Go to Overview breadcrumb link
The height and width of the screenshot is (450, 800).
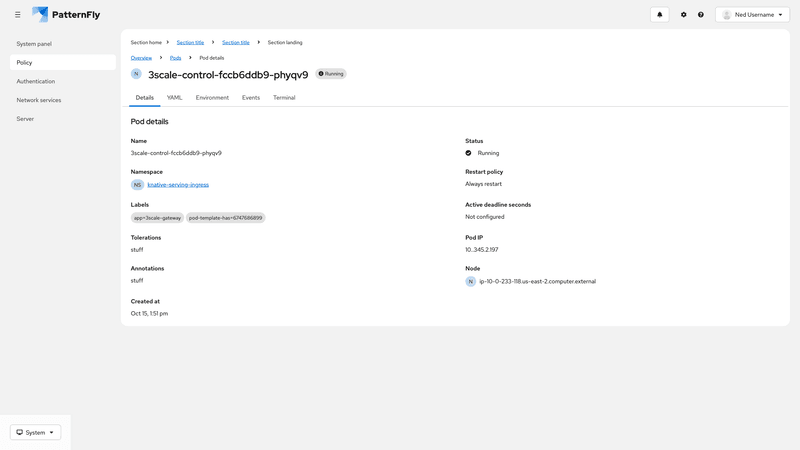(141, 58)
